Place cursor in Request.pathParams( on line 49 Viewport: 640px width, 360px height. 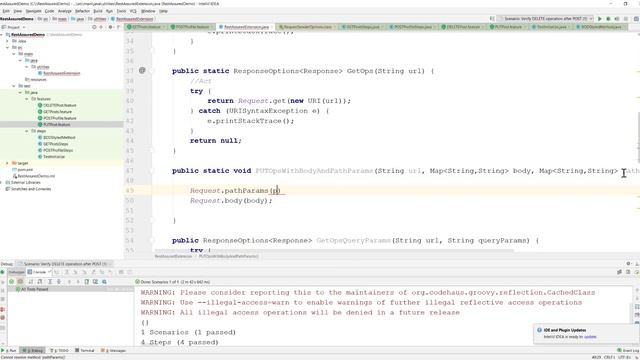(x=235, y=191)
